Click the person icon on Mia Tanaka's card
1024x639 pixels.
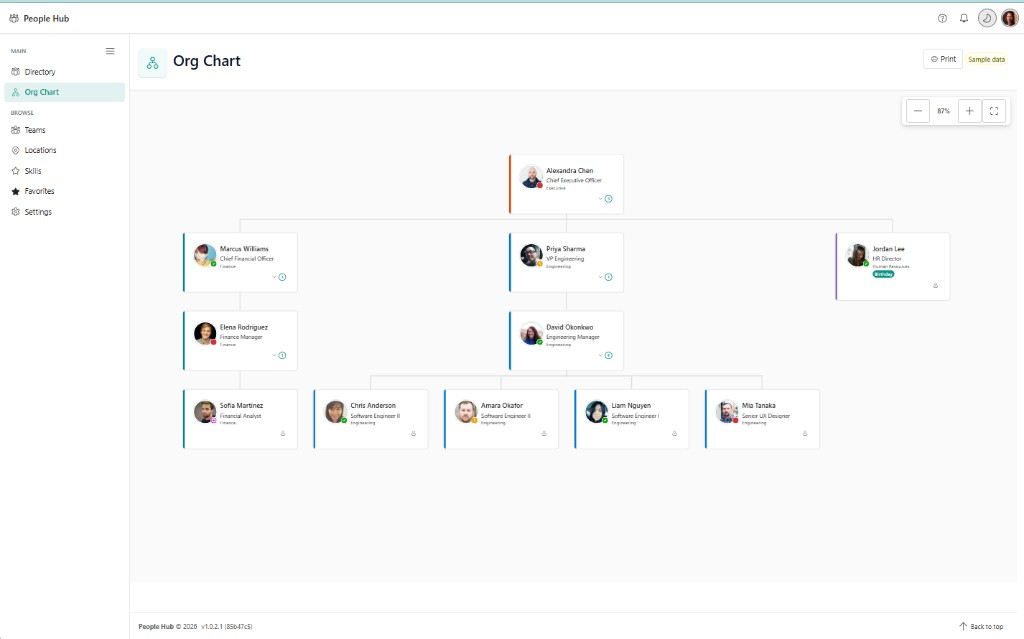(805, 433)
